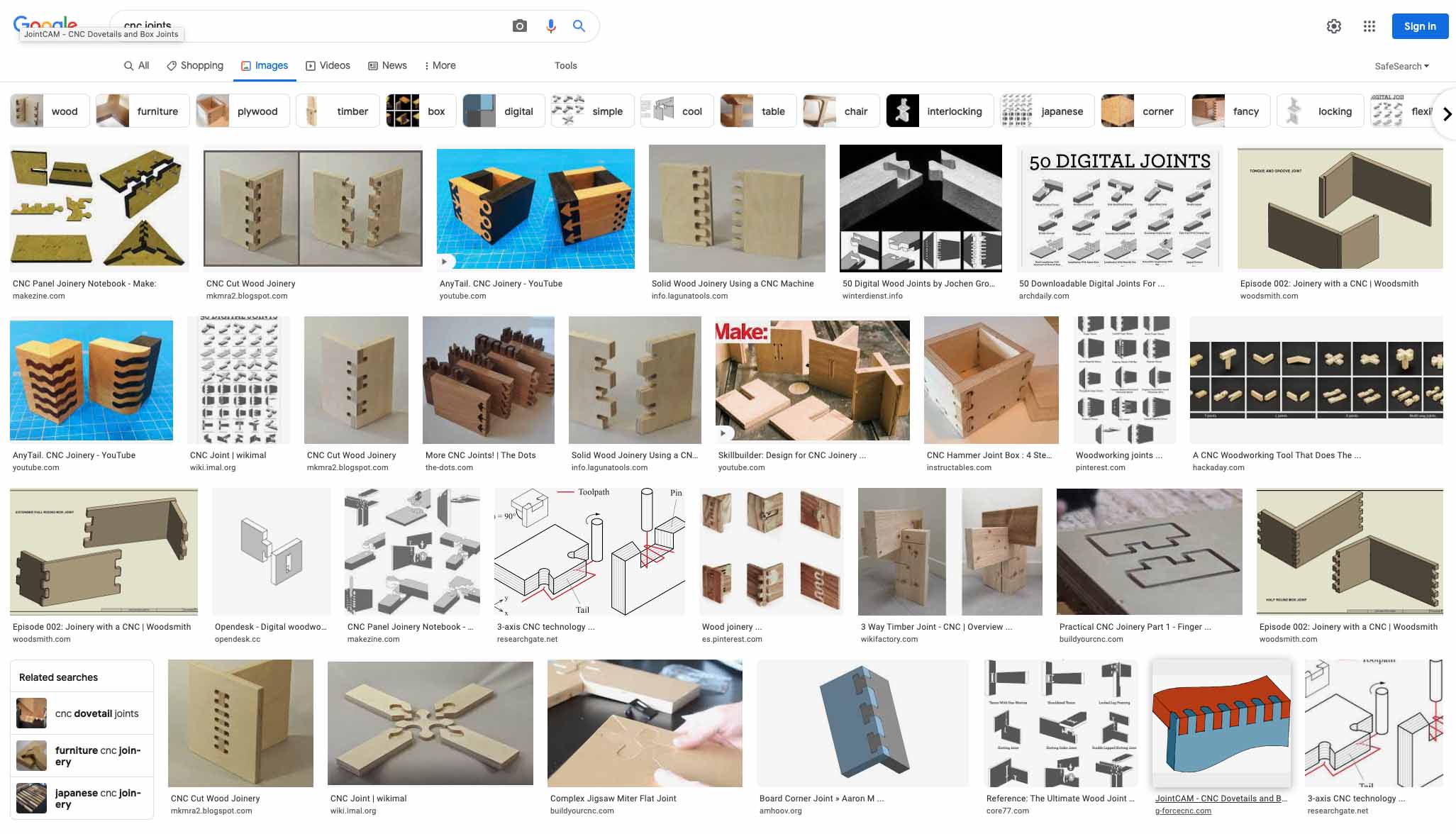Click the voice search microphone icon
The image size is (1456, 834).
coord(550,26)
